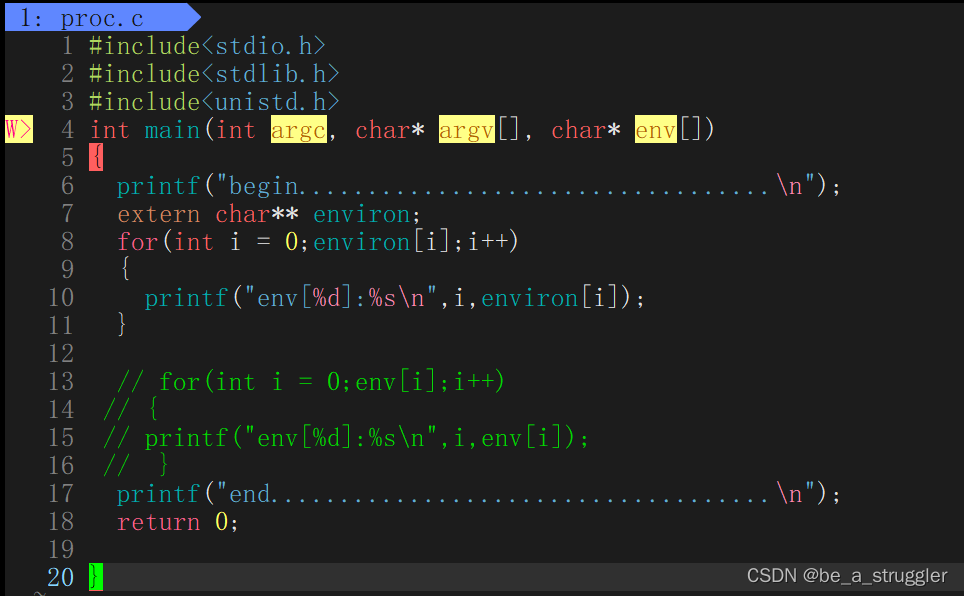Click the "env[%d]:%s\n" string on line 10

[341, 298]
